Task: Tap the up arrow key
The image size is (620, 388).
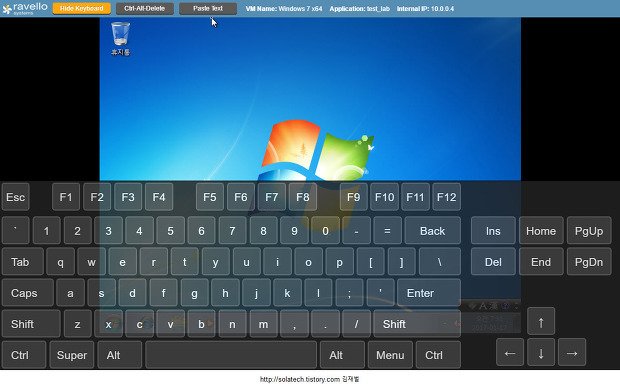Action: click(541, 322)
